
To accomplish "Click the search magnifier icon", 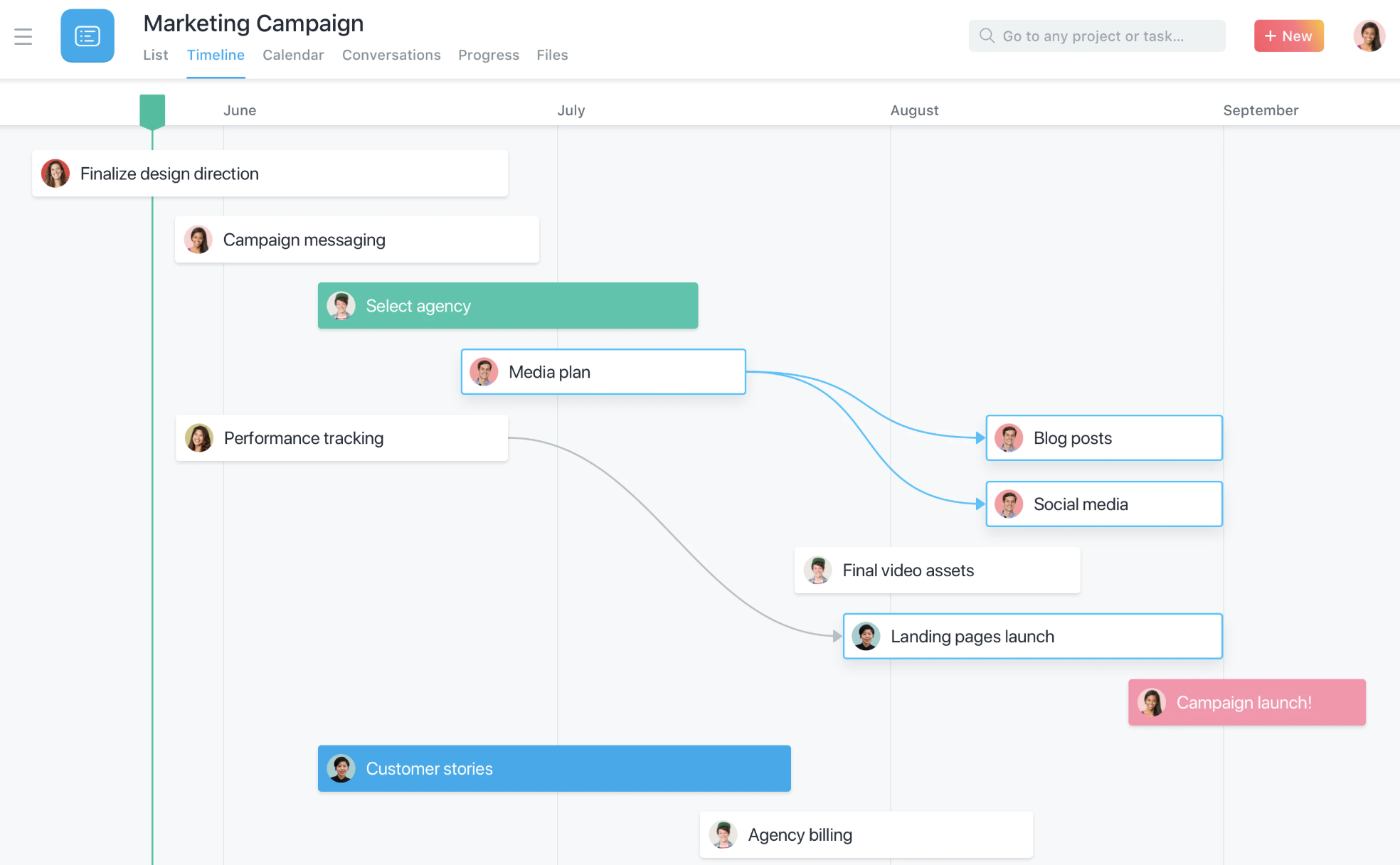I will (x=987, y=36).
